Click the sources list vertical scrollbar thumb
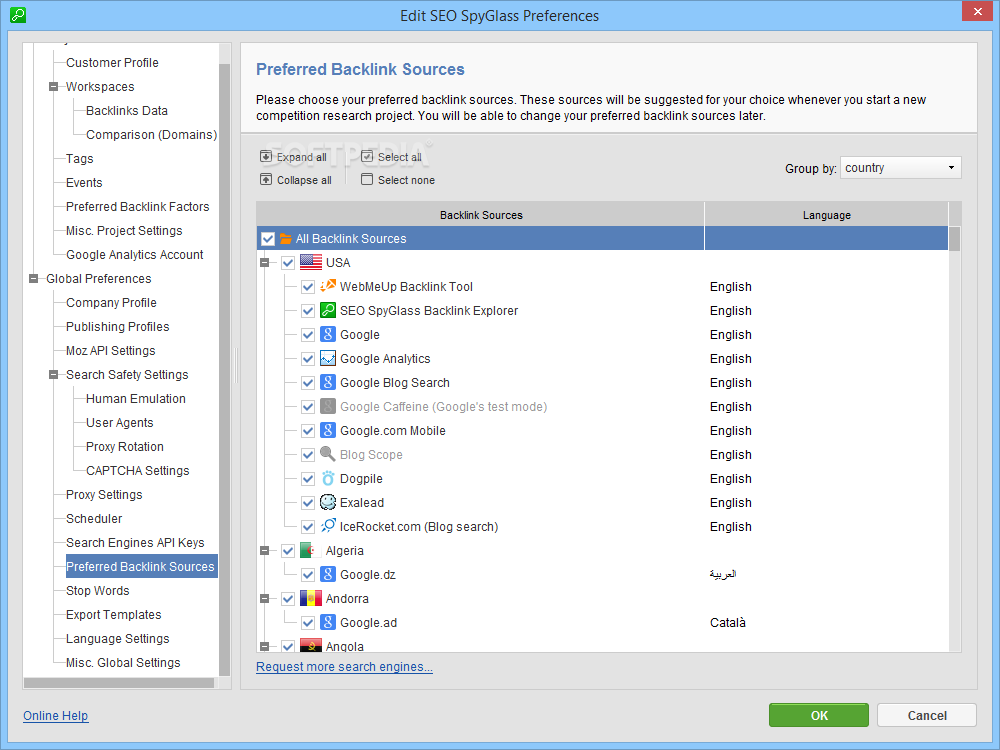Viewport: 1000px width, 750px height. click(x=954, y=239)
